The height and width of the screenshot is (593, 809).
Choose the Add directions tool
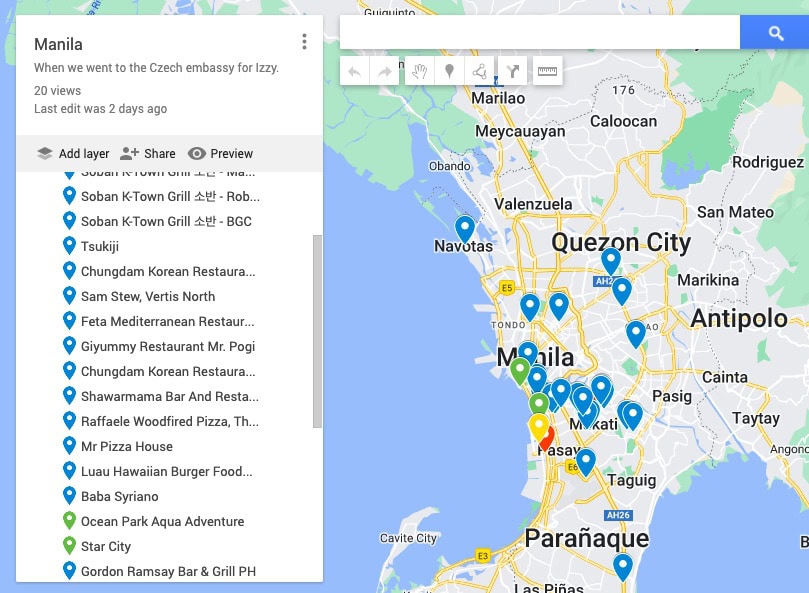[x=511, y=71]
